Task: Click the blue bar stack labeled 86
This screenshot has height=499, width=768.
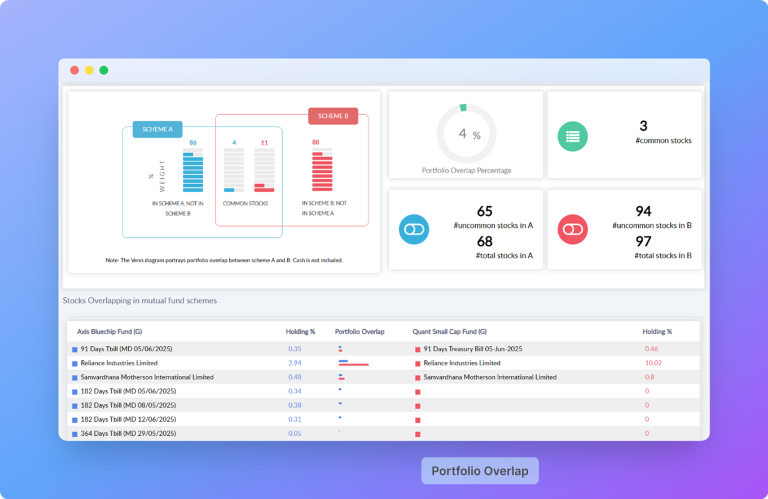Action: (193, 170)
